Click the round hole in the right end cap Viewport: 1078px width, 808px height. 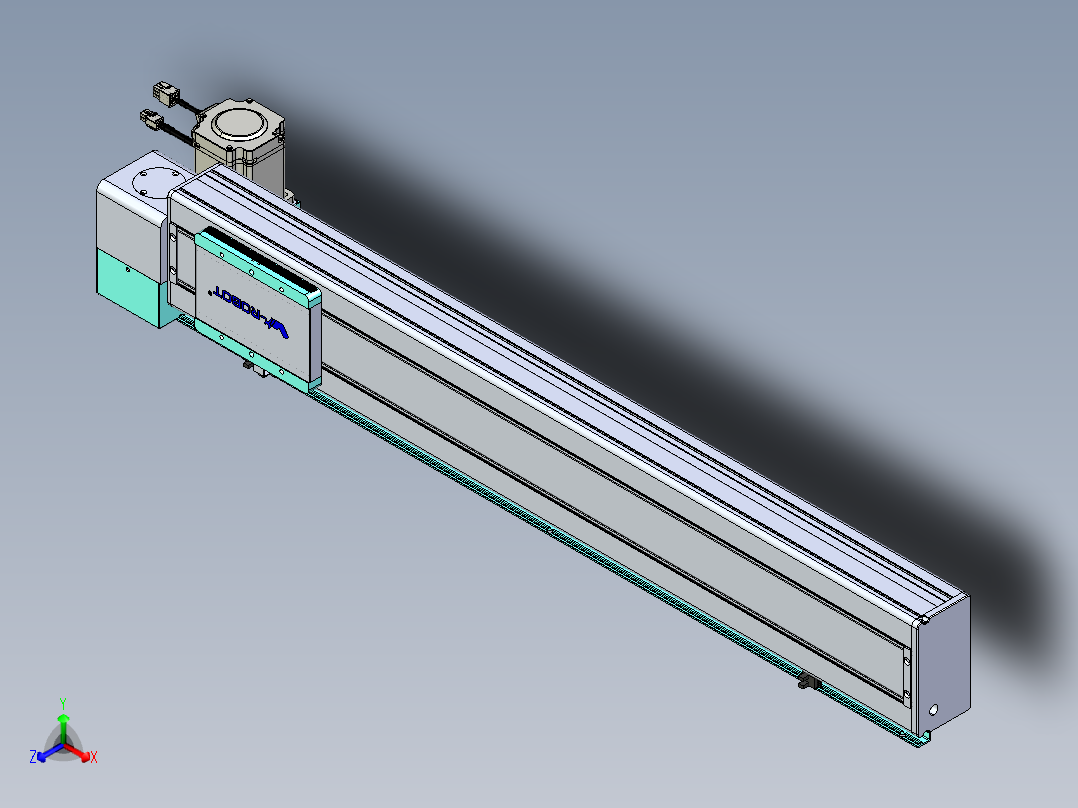pos(934,710)
